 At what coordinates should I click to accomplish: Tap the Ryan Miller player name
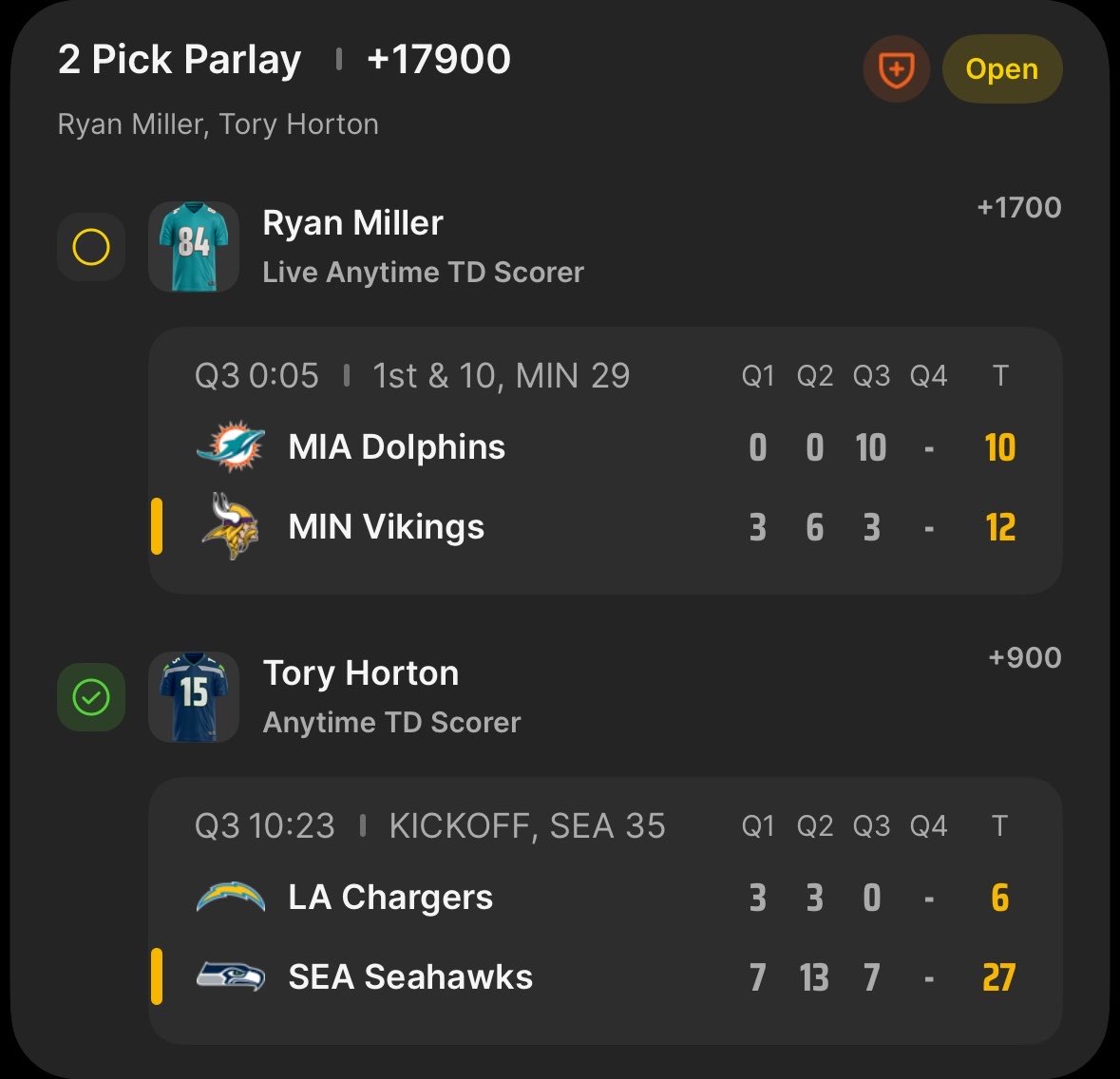pyautogui.click(x=352, y=223)
